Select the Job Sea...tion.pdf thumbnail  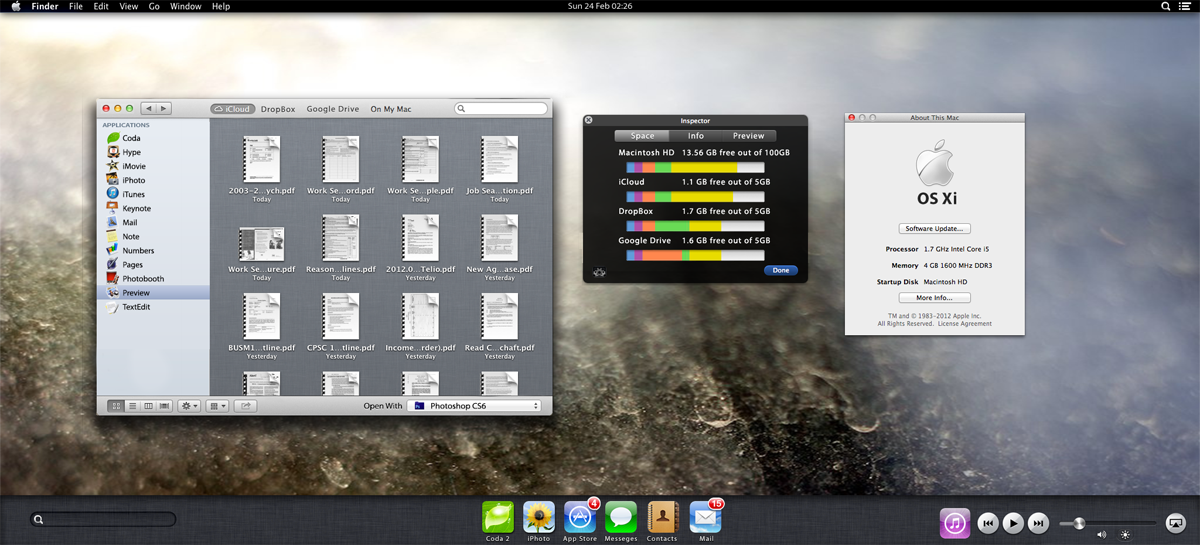(x=500, y=158)
